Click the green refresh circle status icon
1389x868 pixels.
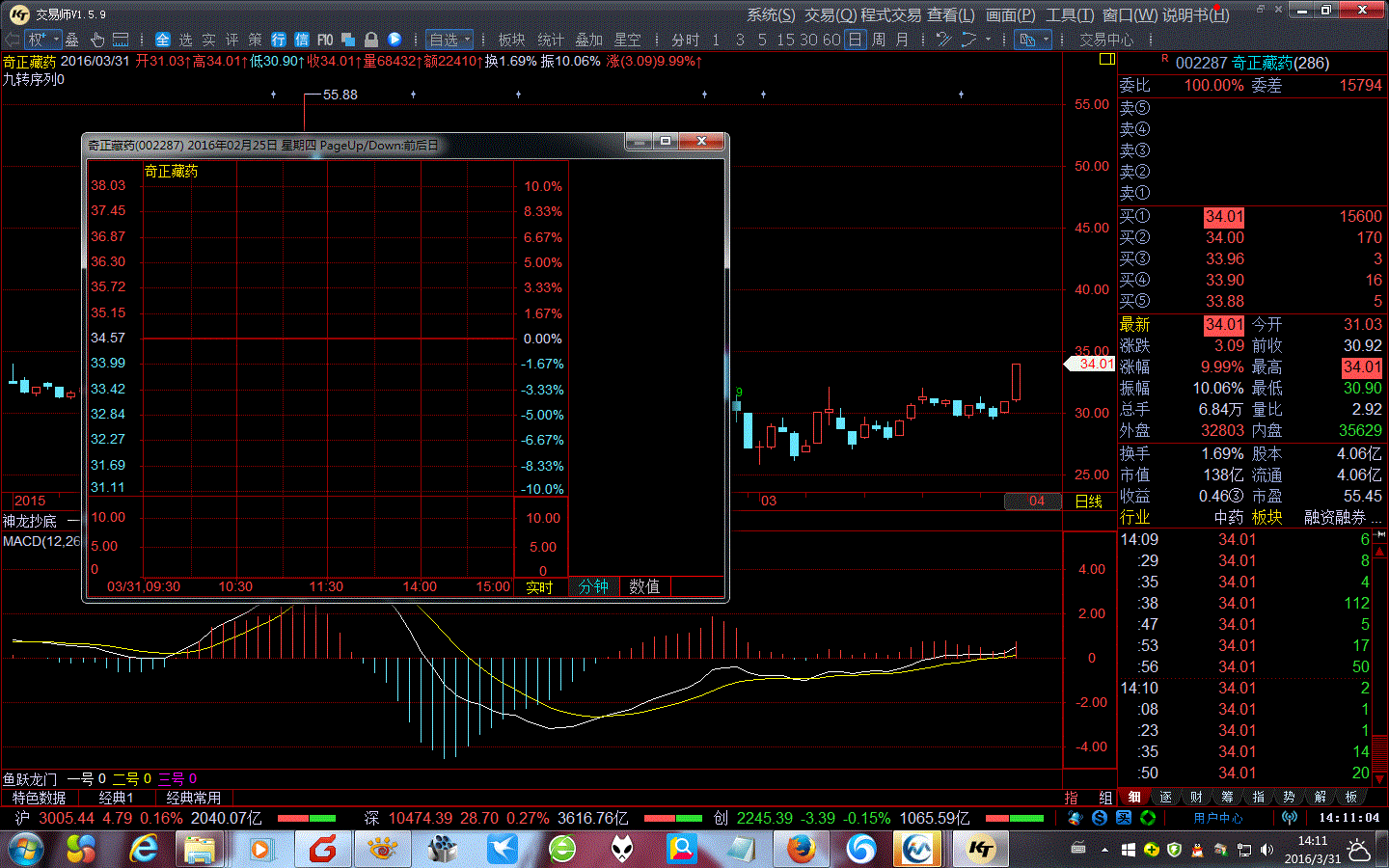1148,818
